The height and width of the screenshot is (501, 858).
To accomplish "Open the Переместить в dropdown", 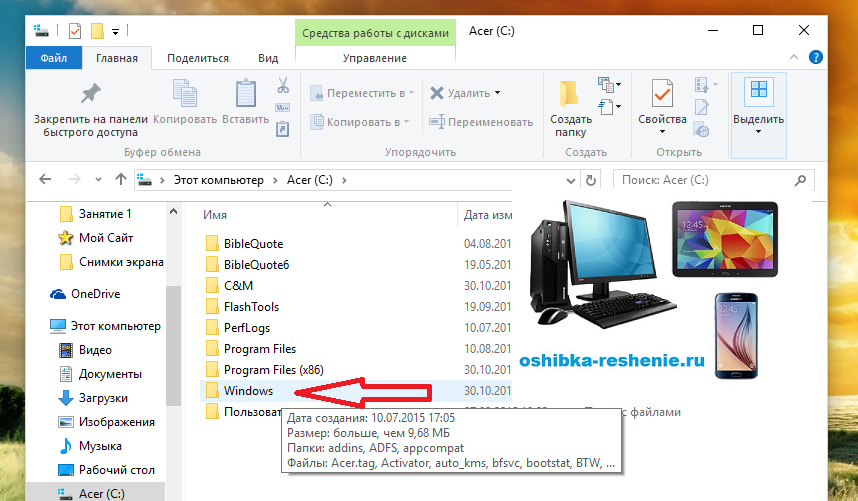I will [411, 93].
